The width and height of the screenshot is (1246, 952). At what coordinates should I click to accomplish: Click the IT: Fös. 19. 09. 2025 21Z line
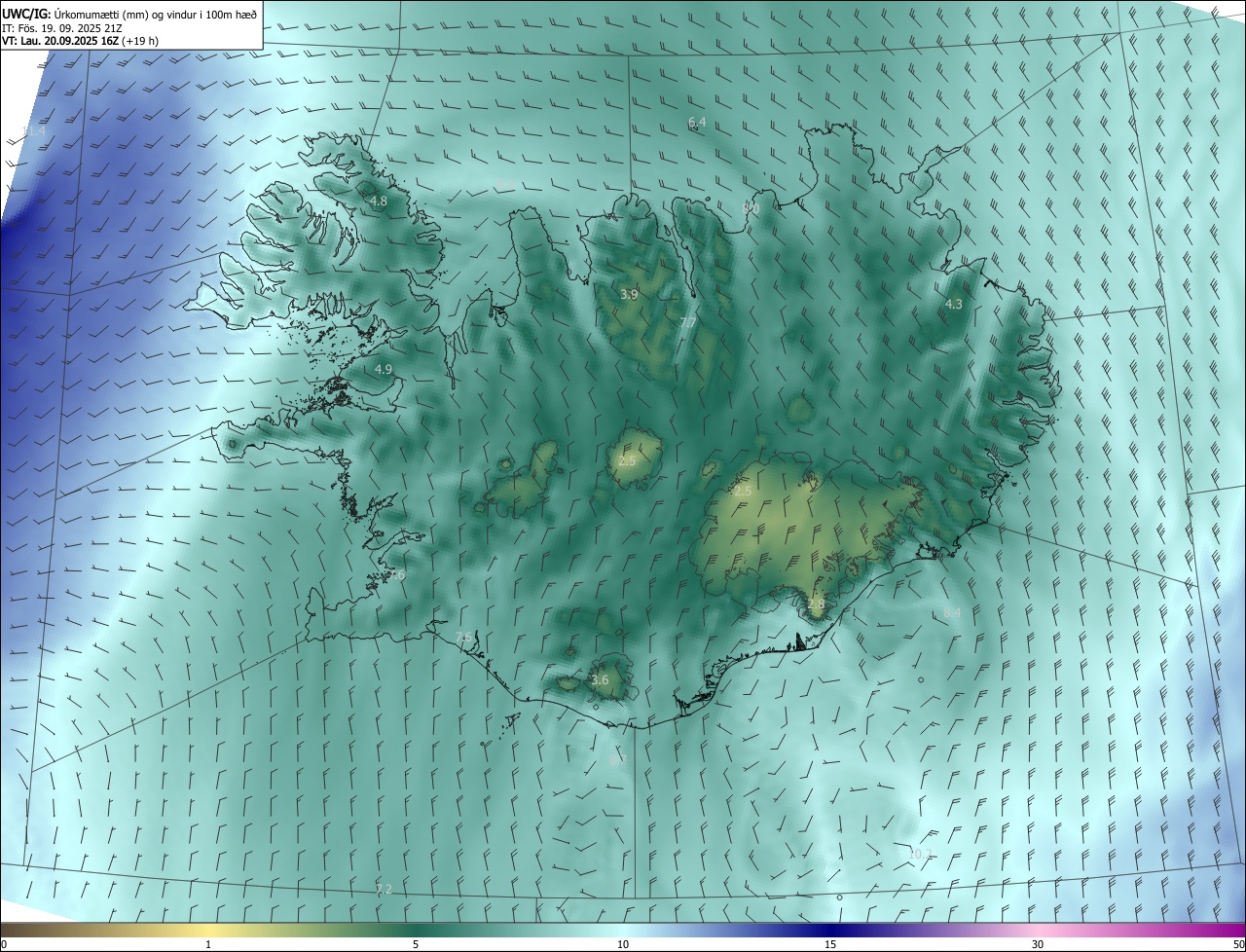tap(62, 27)
